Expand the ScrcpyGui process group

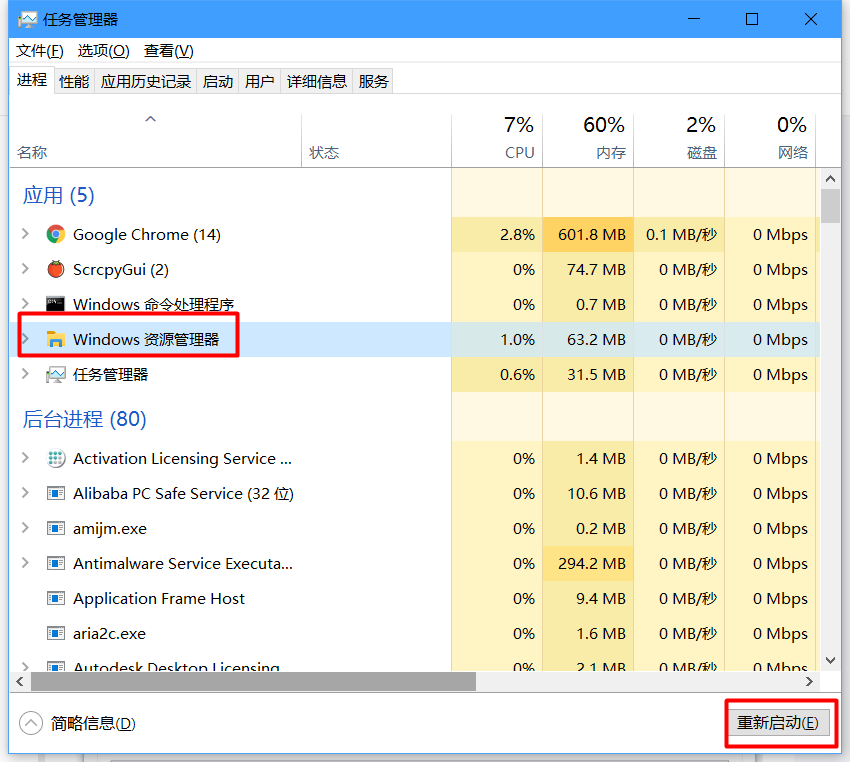point(25,269)
